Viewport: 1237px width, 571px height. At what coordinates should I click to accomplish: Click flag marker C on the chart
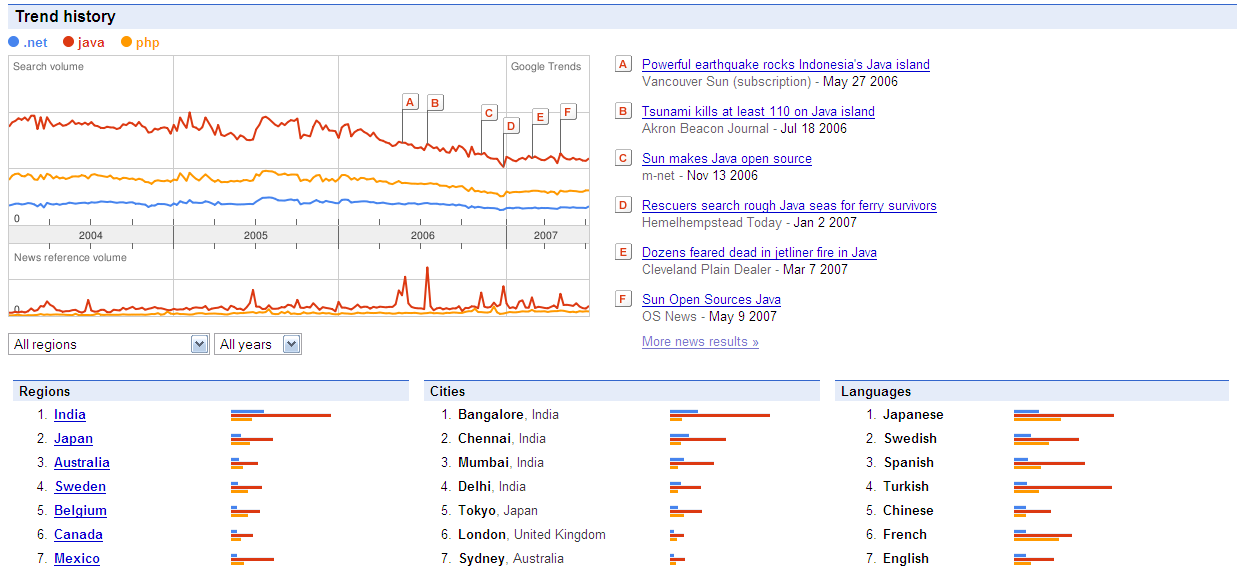tap(489, 113)
